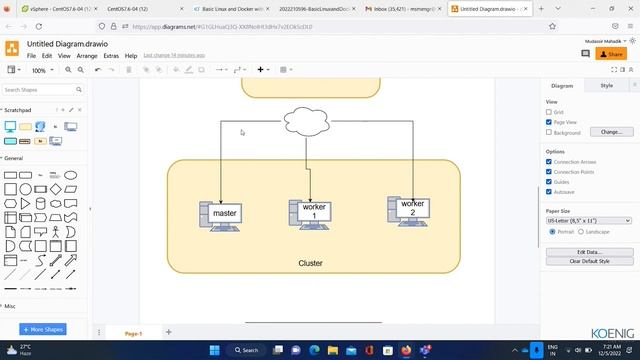This screenshot has height=360, width=640.
Task: Select the actor stick figure shape
Action: [56, 232]
